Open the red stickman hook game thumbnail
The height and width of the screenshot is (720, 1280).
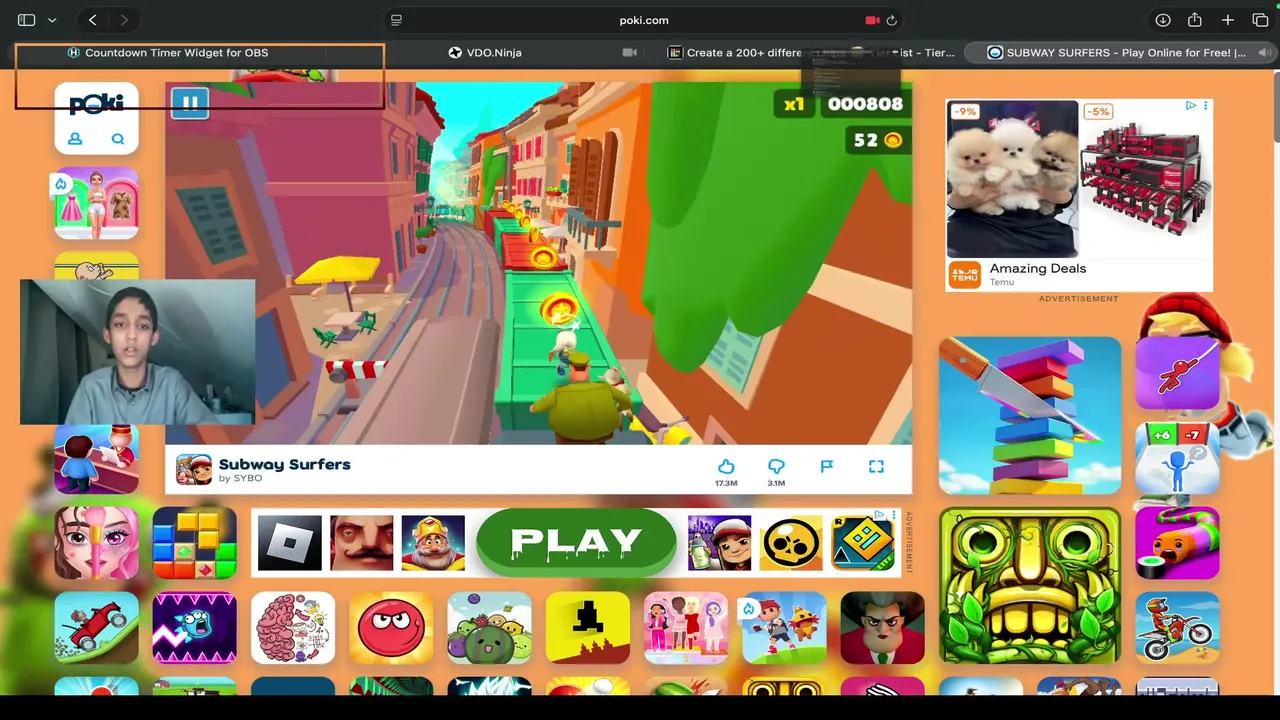[x=1178, y=373]
